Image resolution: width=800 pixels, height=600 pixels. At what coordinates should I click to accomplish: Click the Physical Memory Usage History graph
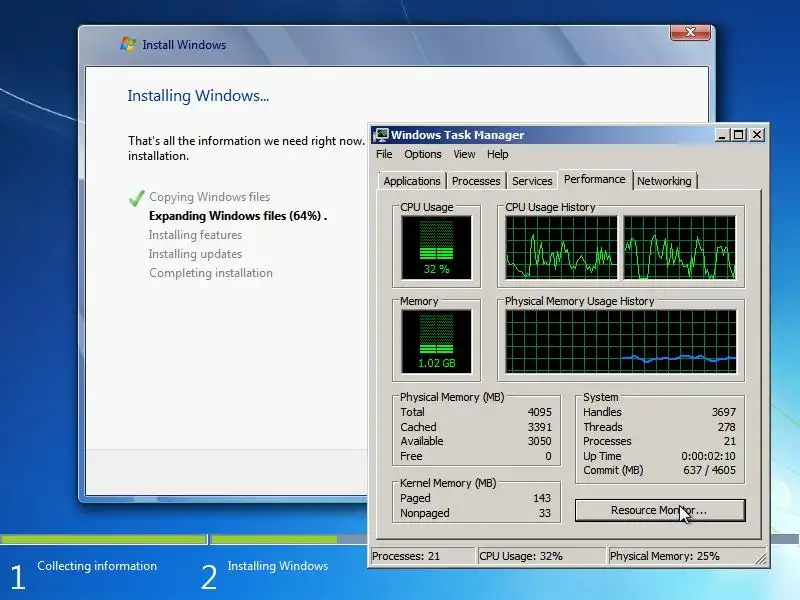(620, 342)
